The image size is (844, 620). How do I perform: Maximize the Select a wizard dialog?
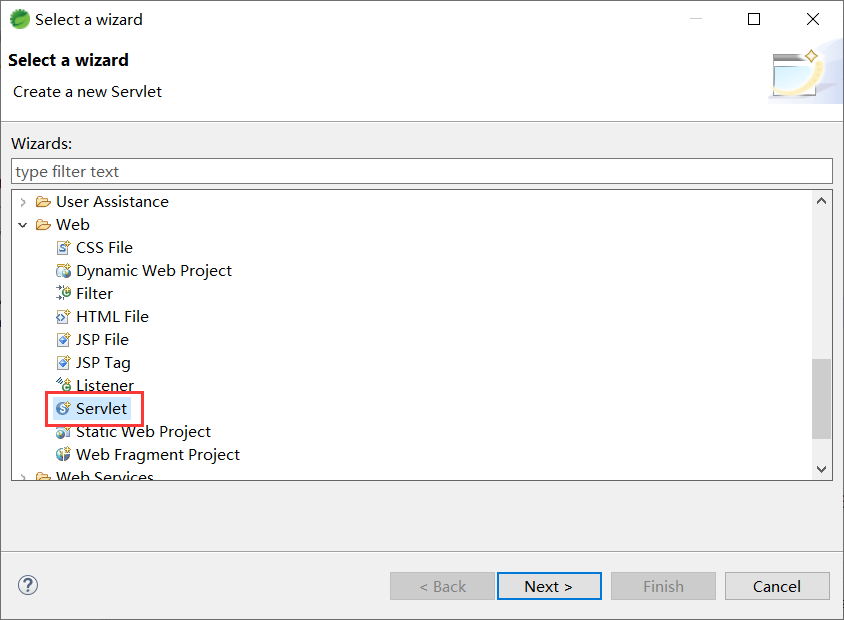click(x=754, y=19)
